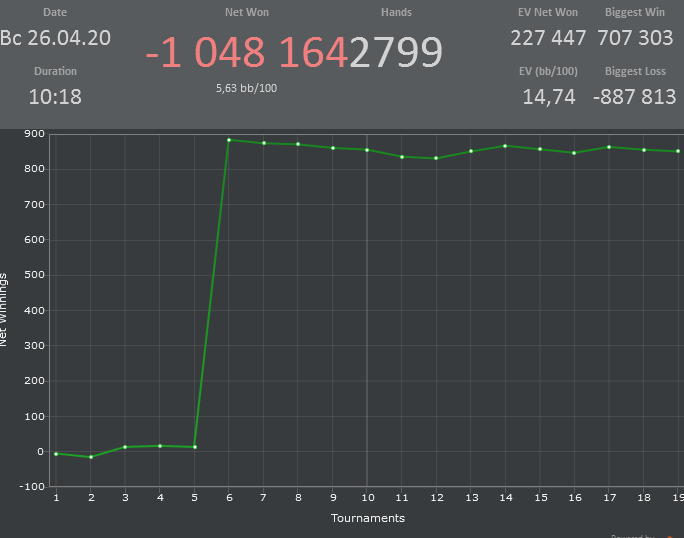Select the Duration value 10:18
684x538 pixels.
(55, 96)
